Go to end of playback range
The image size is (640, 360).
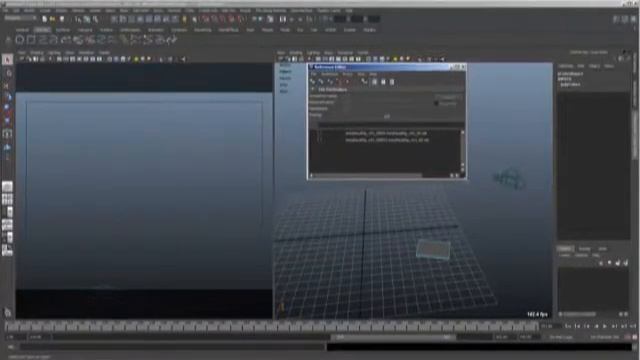coord(633,327)
